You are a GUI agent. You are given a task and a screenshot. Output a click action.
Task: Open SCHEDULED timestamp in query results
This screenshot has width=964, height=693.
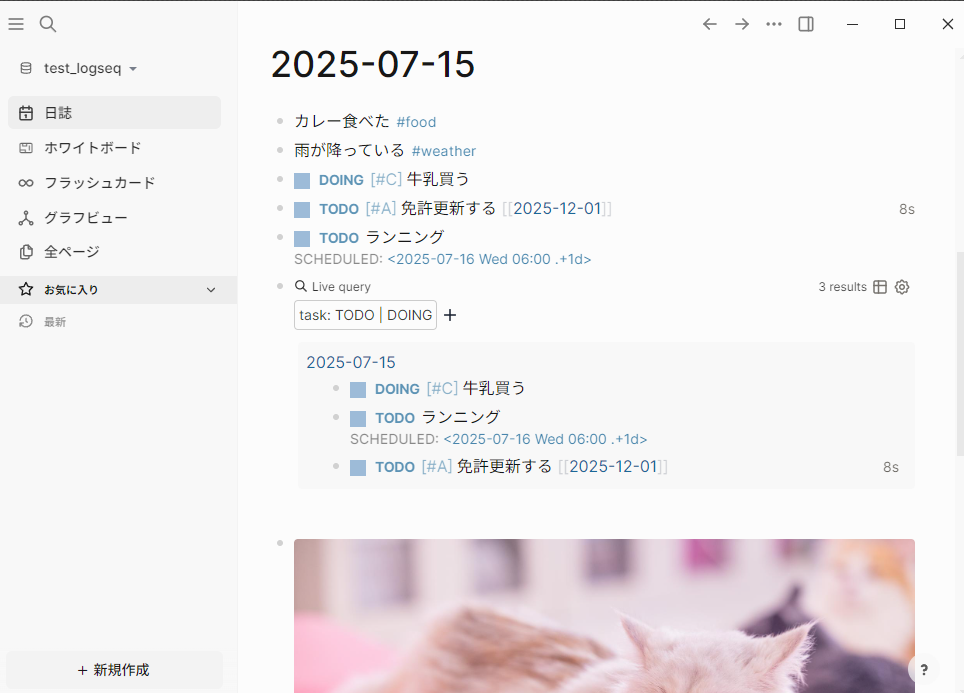545,439
